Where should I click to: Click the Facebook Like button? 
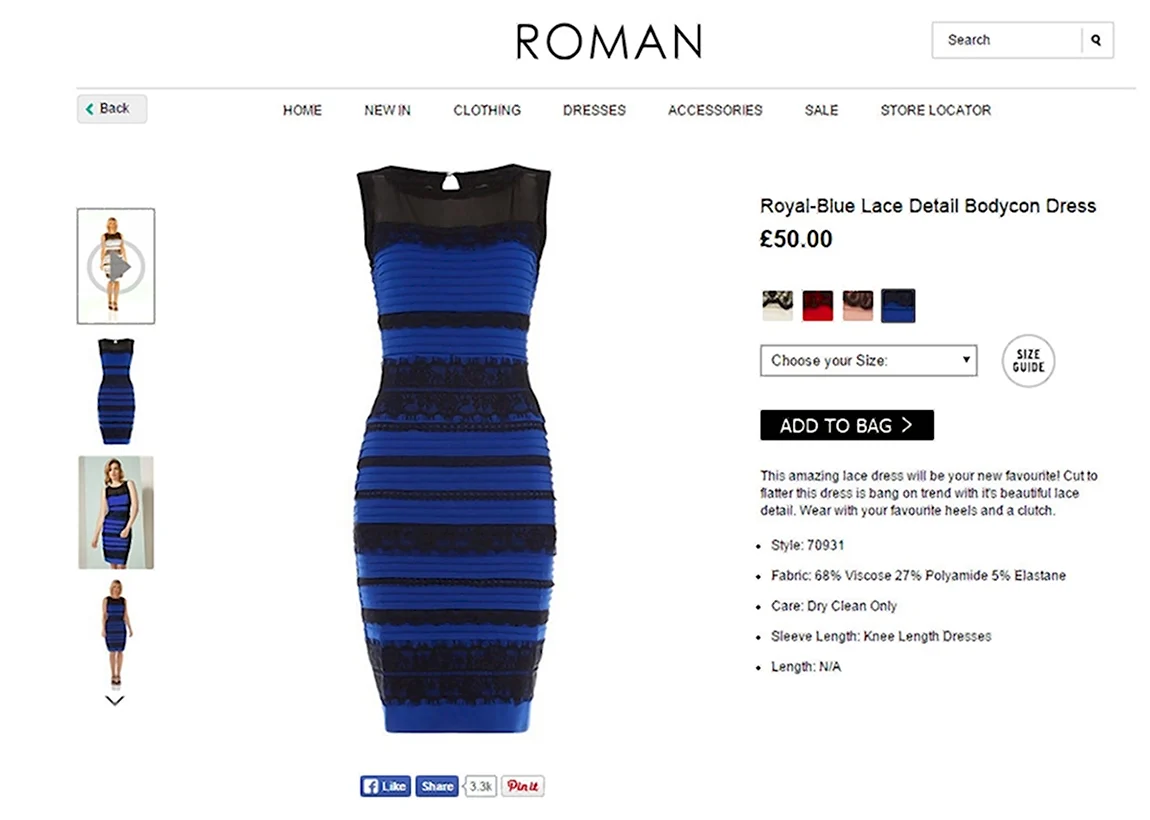(x=385, y=786)
